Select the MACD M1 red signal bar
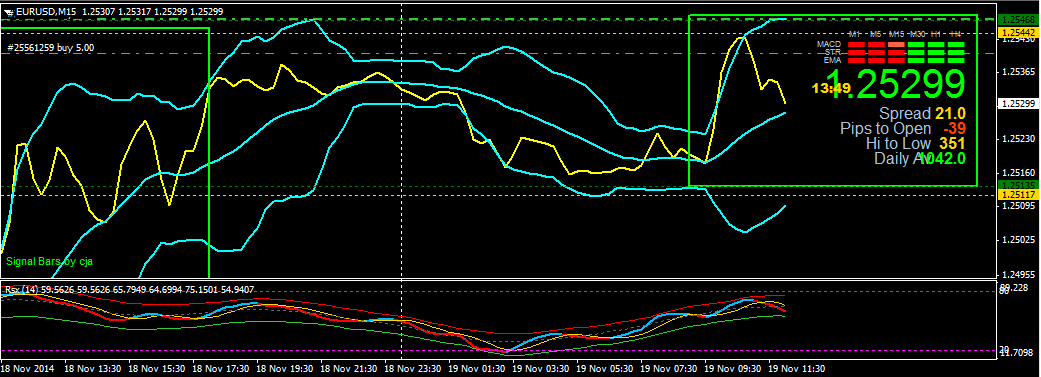The image size is (1041, 377). pos(856,44)
